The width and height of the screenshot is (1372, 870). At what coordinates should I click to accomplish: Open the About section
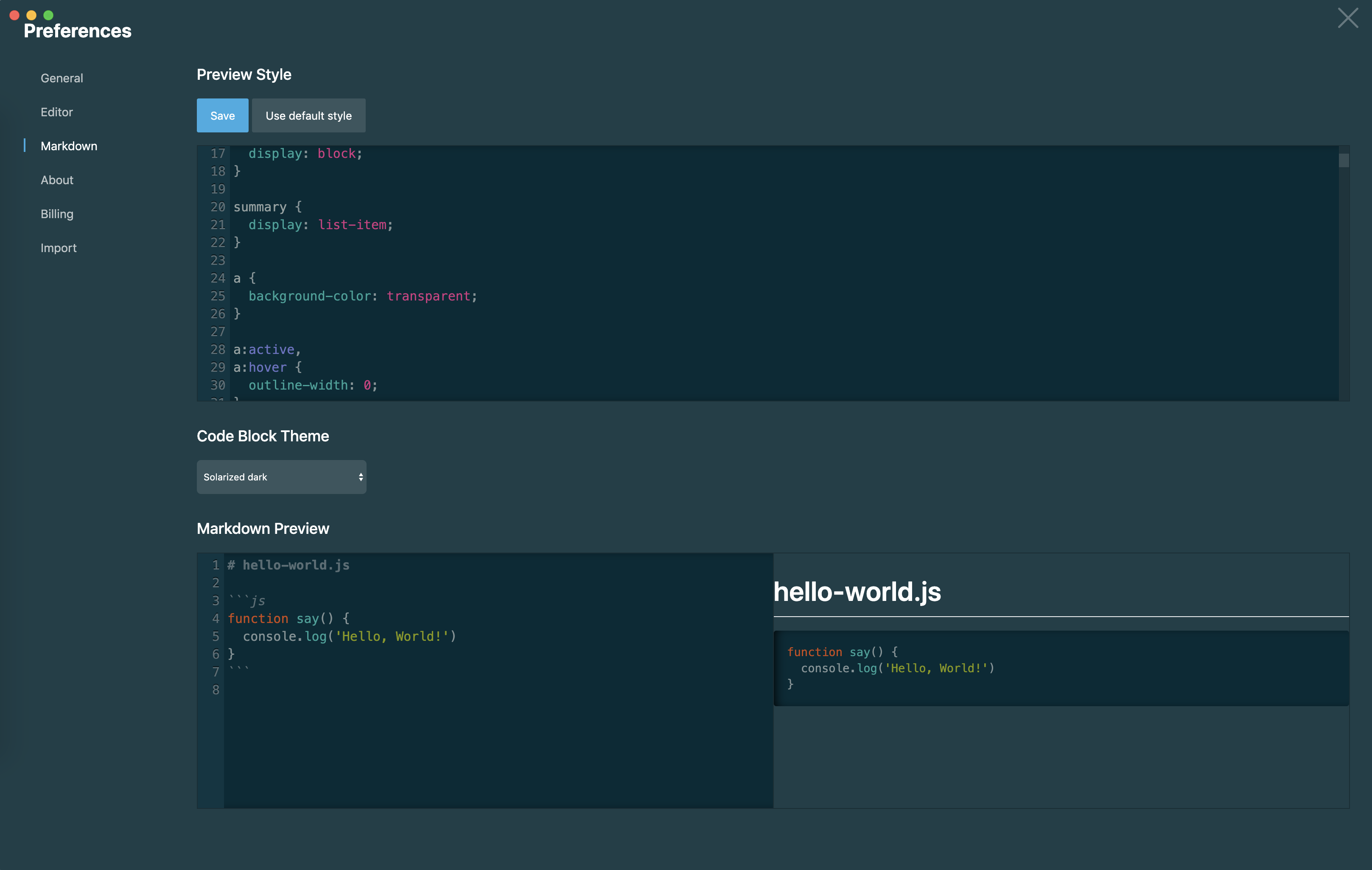57,180
